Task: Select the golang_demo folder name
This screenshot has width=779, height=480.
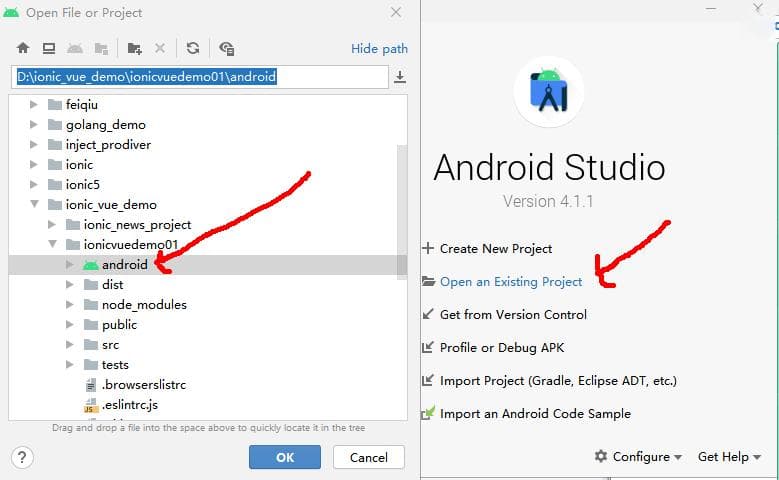Action: tap(106, 125)
